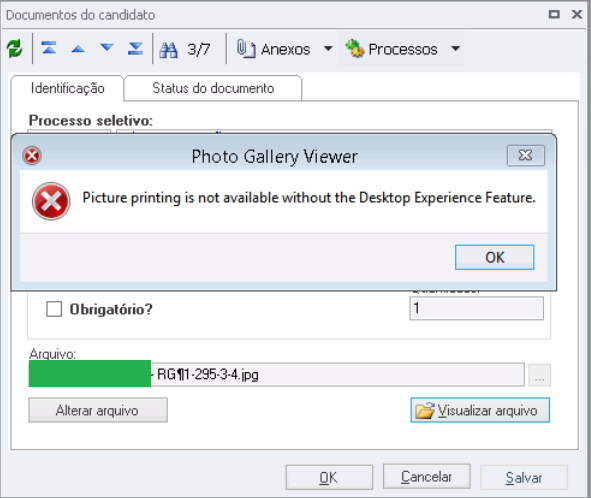Go to the first record arrow
Viewport: 591px width, 498px height.
click(x=49, y=48)
